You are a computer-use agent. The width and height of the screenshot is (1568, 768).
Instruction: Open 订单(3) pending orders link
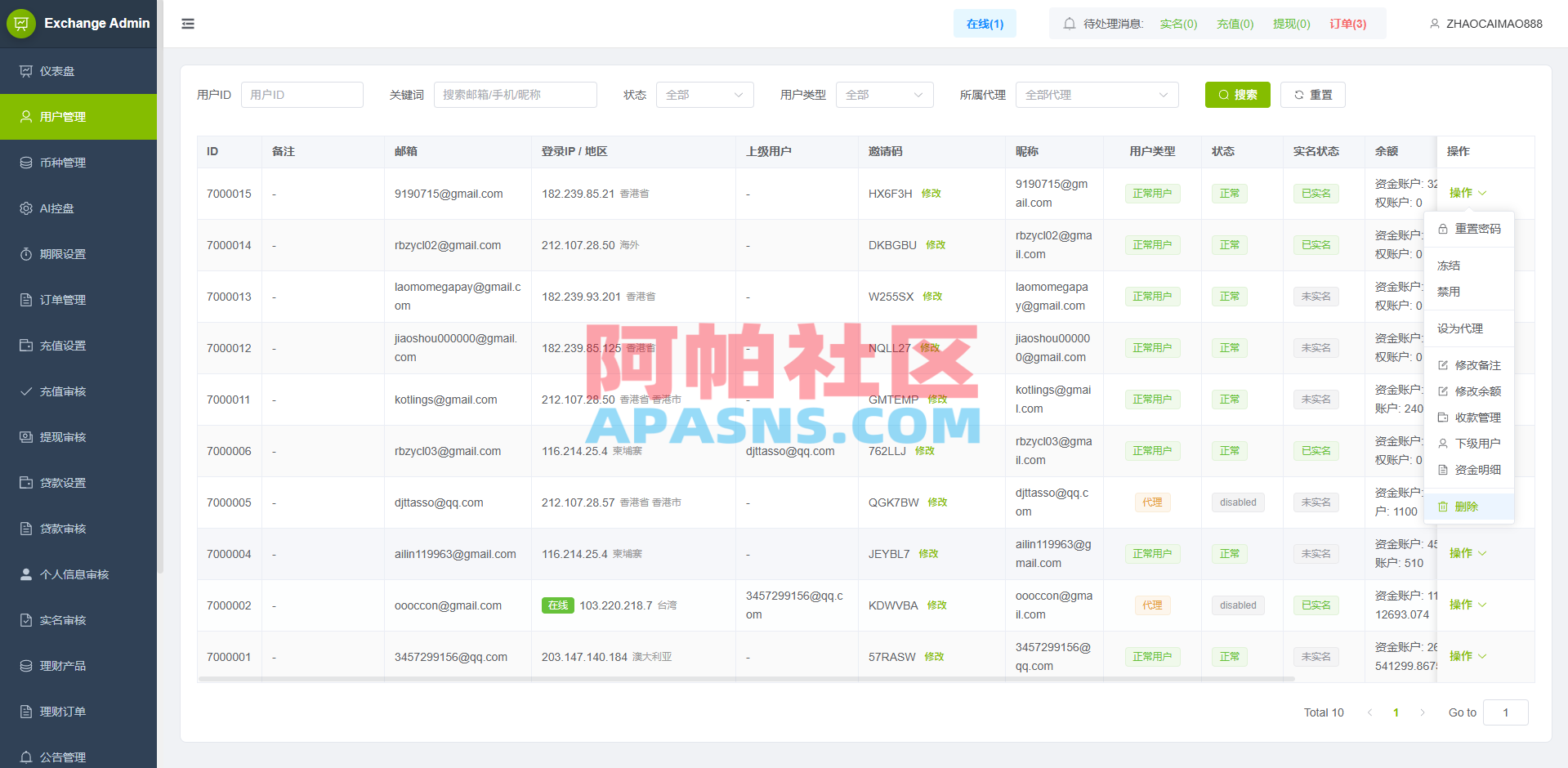(x=1347, y=24)
